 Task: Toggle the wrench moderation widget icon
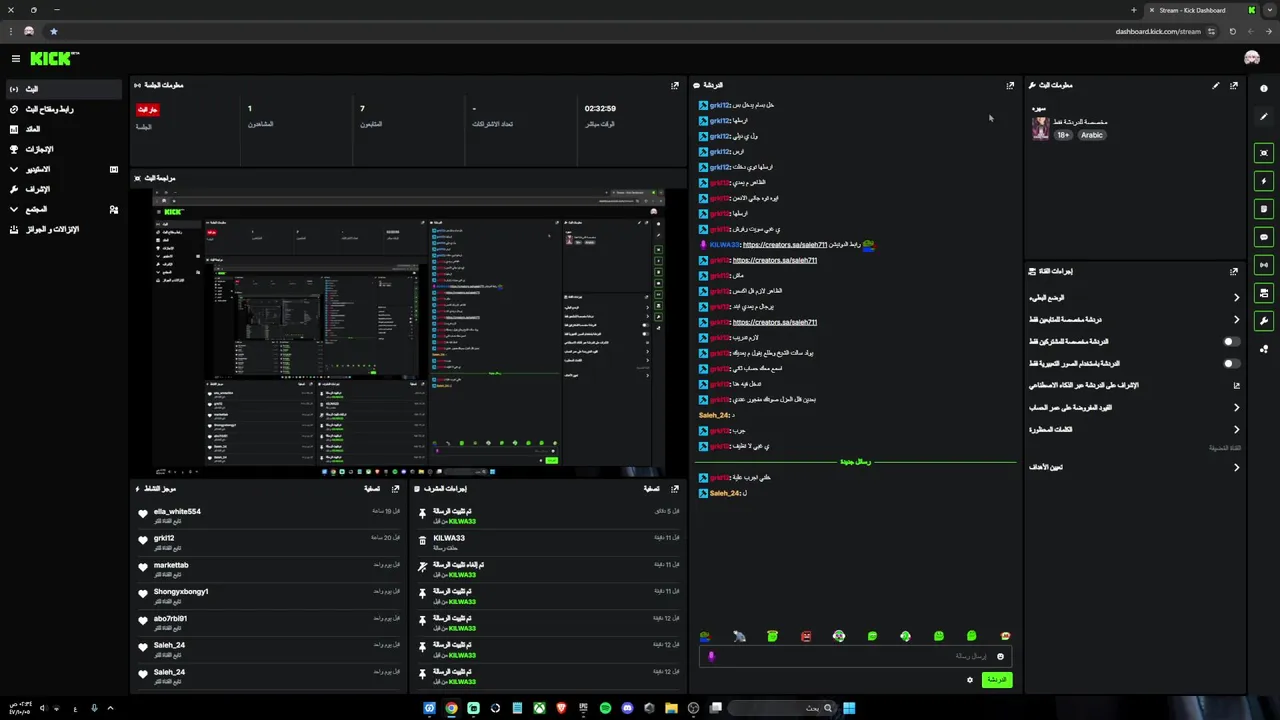[x=1264, y=321]
